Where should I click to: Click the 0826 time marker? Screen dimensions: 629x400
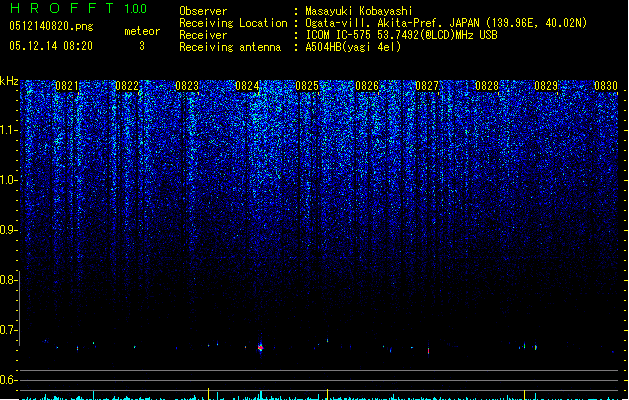click(x=367, y=86)
